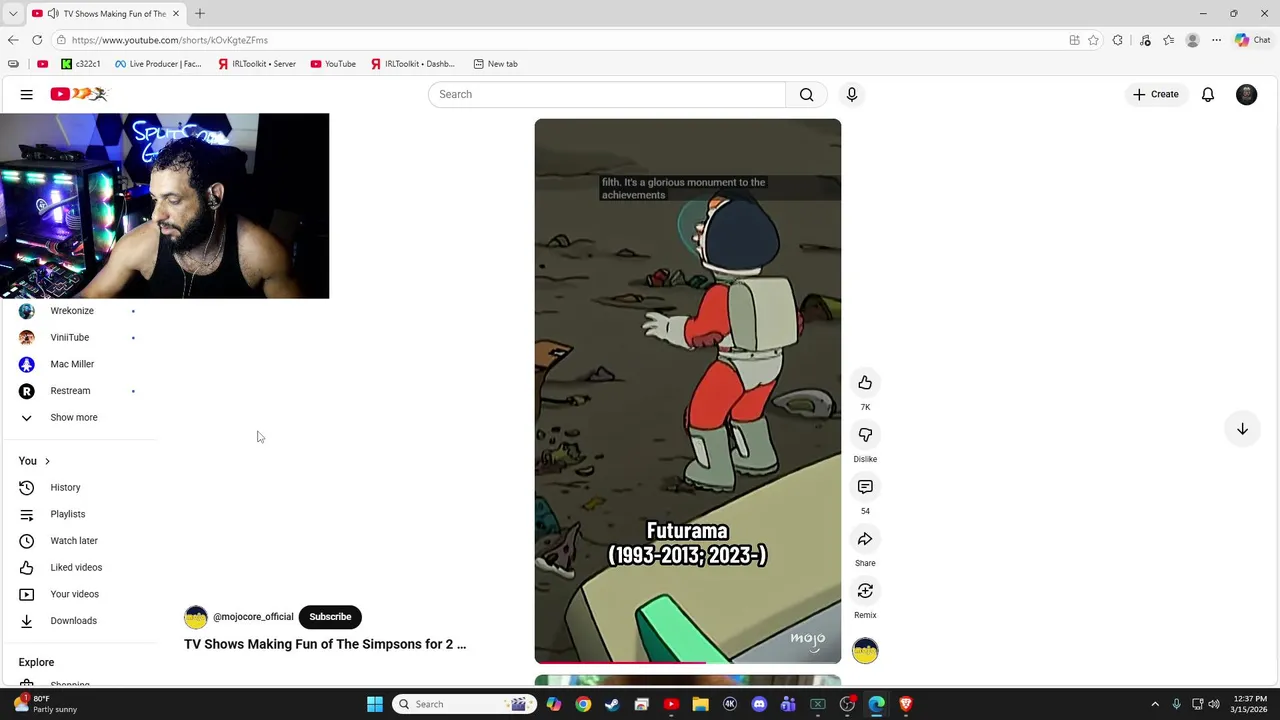Open the comments panel showing 54
1280x720 pixels.
tap(865, 487)
